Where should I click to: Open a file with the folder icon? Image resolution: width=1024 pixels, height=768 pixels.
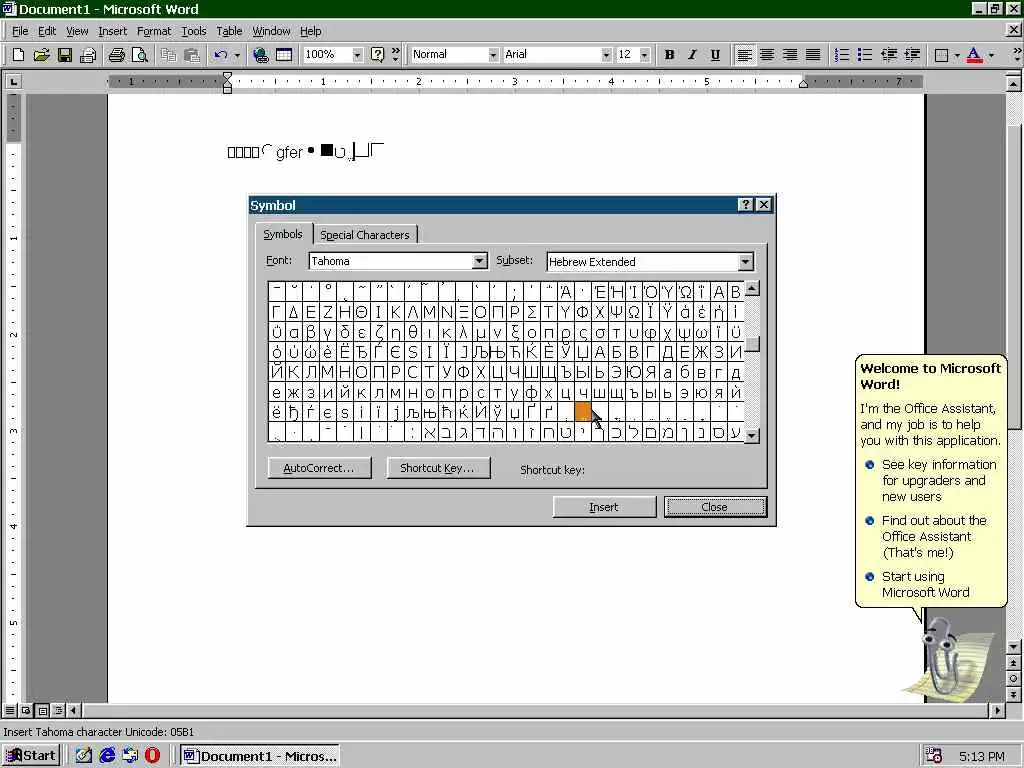point(41,55)
